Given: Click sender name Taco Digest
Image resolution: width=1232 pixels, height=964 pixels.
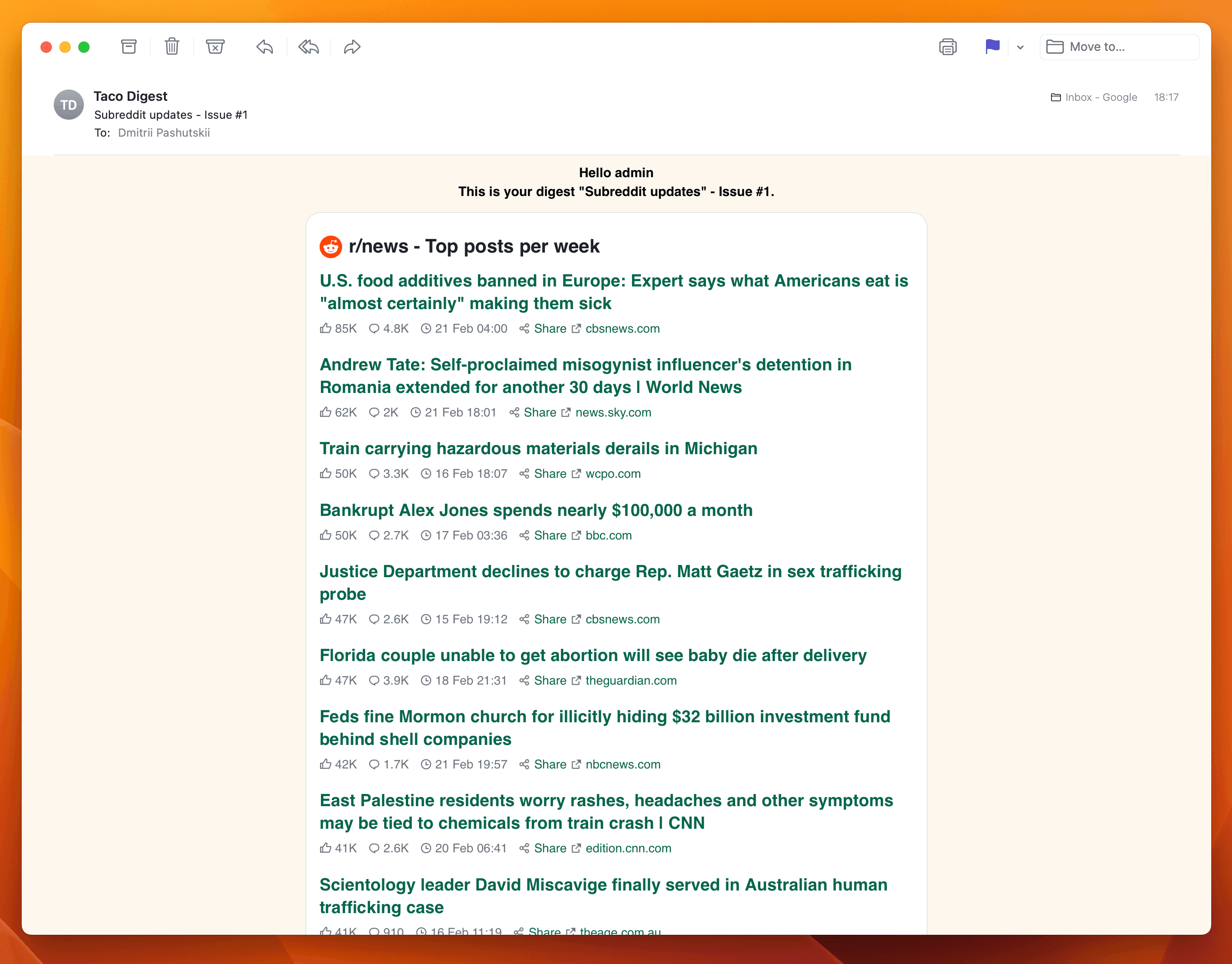Looking at the screenshot, I should pos(131,97).
